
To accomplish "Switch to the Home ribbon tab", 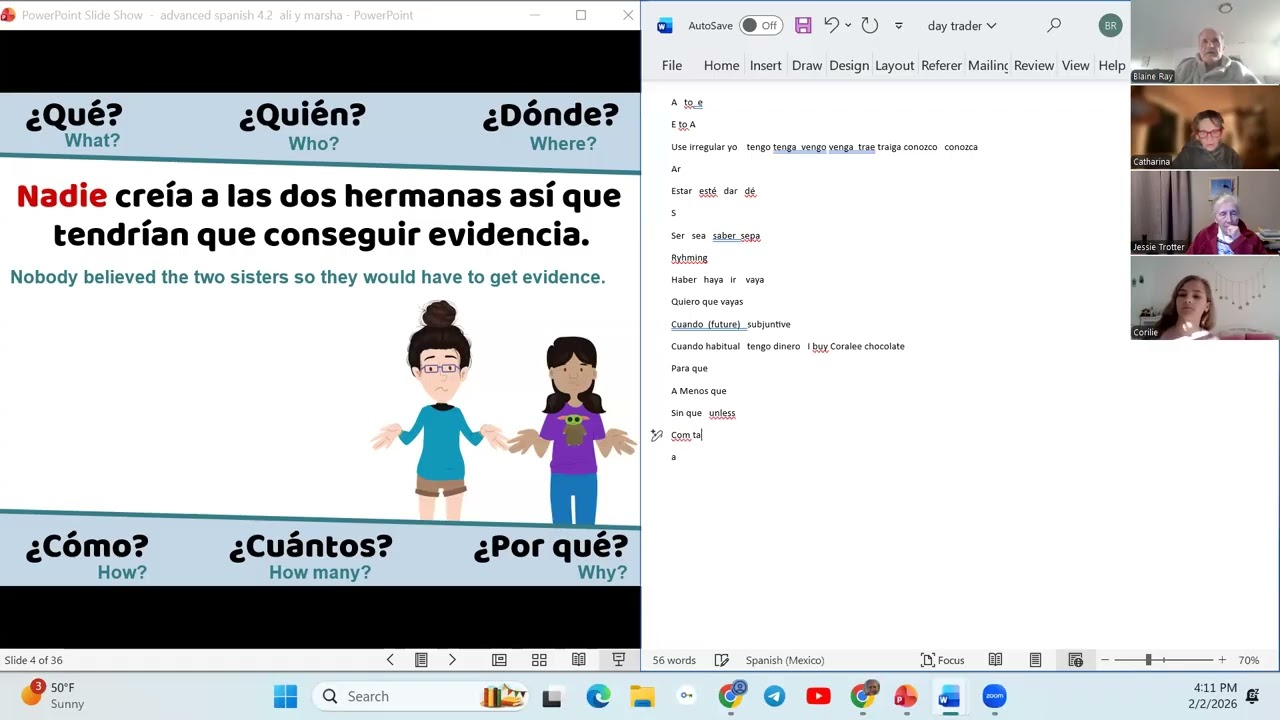I will pos(721,65).
